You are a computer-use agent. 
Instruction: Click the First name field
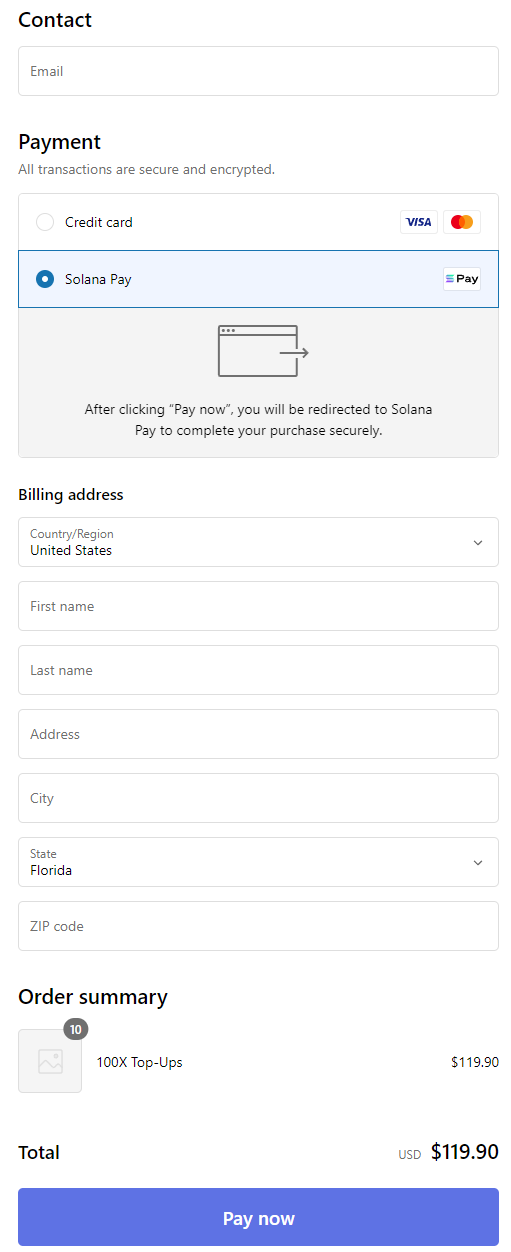[x=258, y=606]
